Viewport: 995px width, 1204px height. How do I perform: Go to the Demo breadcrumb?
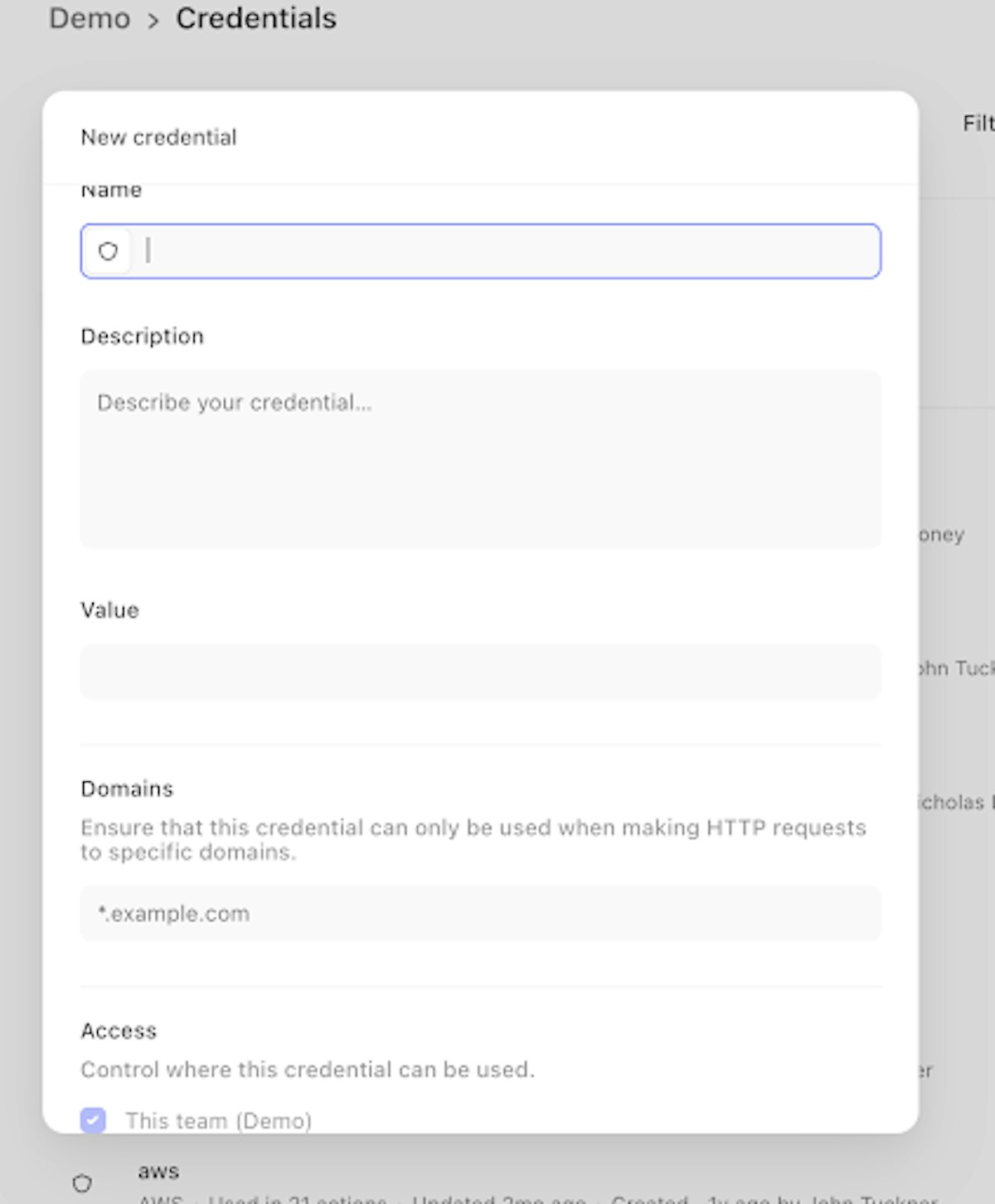coord(90,18)
